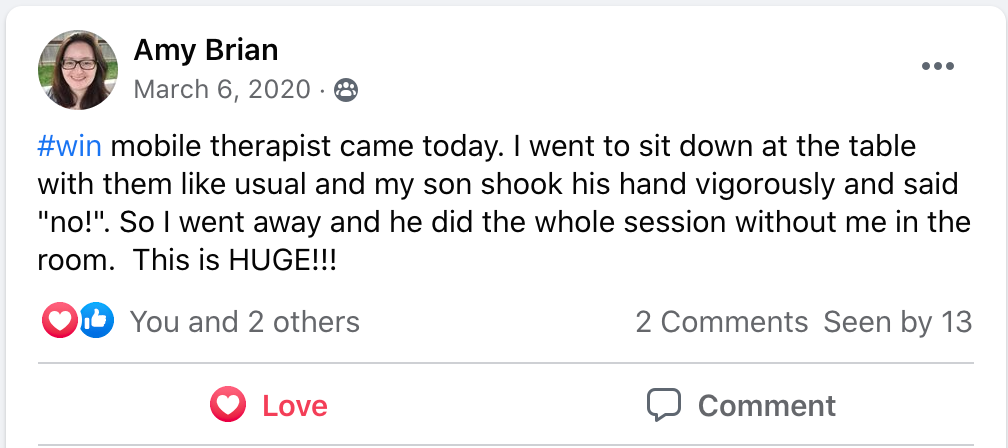Open the March 6, 2020 timestamp
The image size is (1008, 448).
point(222,90)
